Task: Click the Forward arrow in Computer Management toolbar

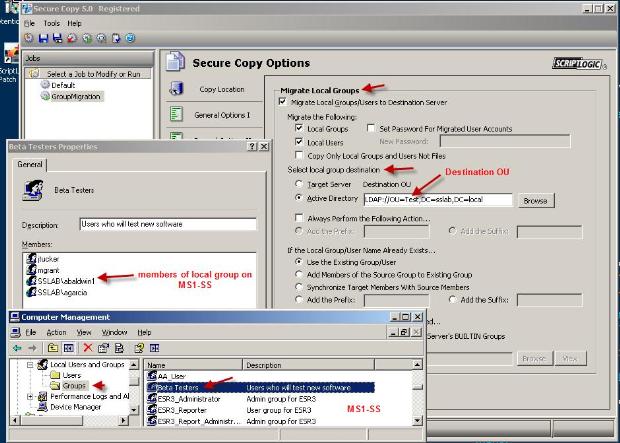Action: [x=32, y=348]
